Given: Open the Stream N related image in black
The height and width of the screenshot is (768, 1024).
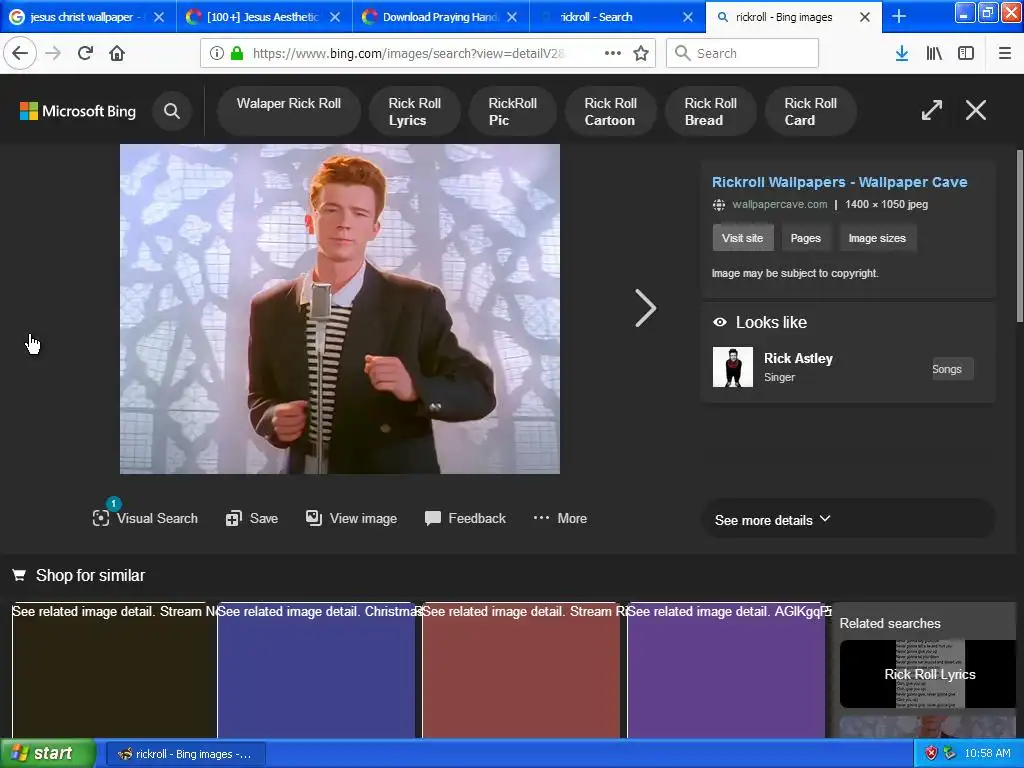Looking at the screenshot, I should tap(114, 671).
